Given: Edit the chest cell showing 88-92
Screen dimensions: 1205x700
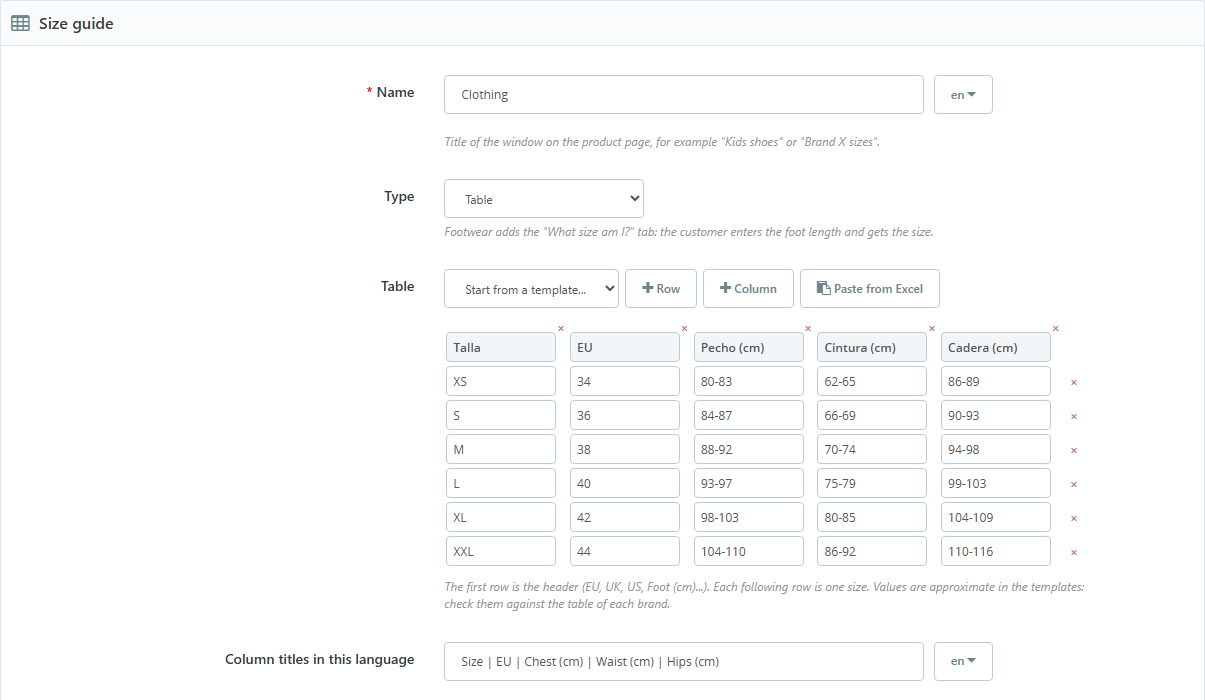Looking at the screenshot, I should 749,449.
